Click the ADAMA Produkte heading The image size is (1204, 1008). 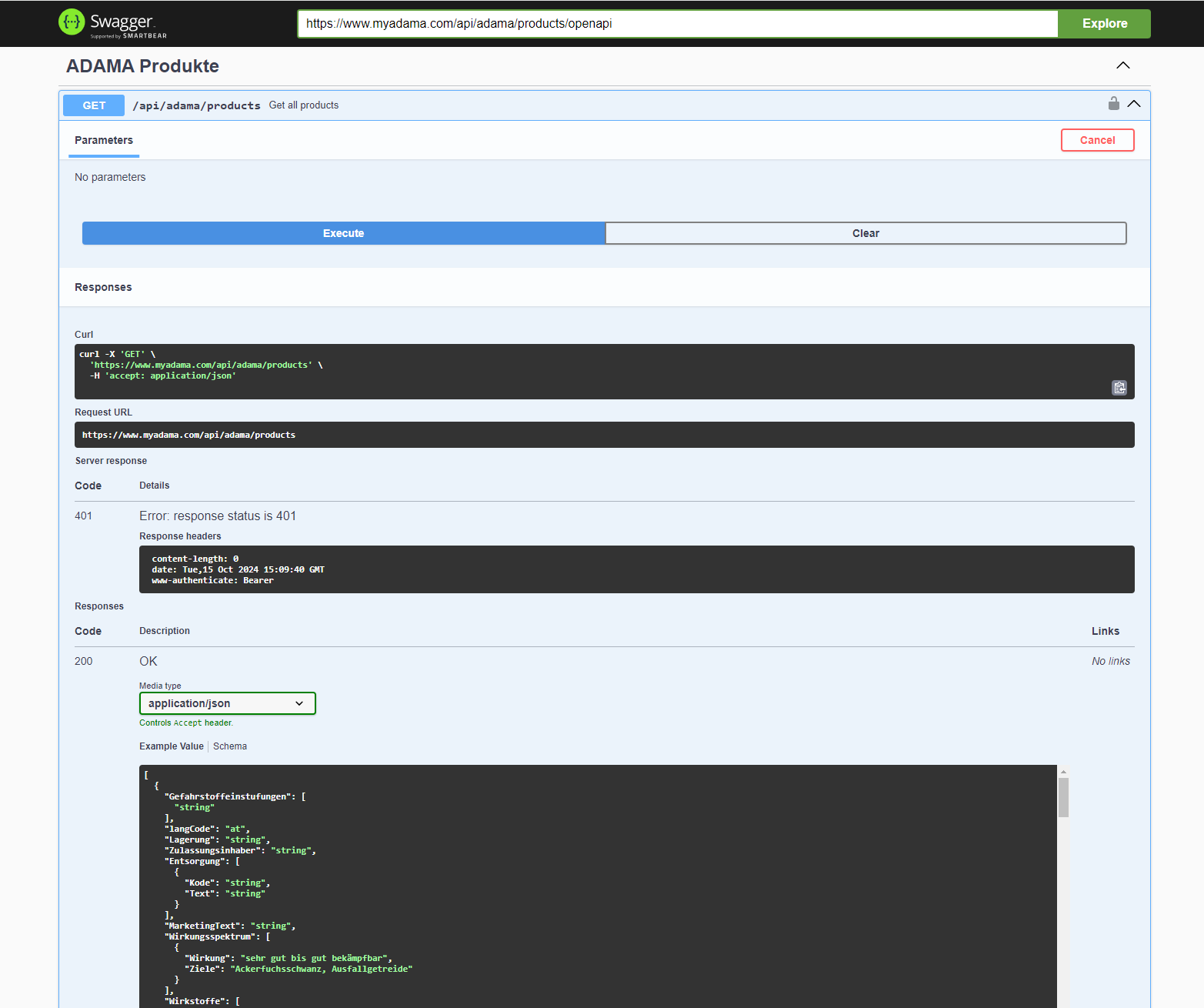[142, 66]
